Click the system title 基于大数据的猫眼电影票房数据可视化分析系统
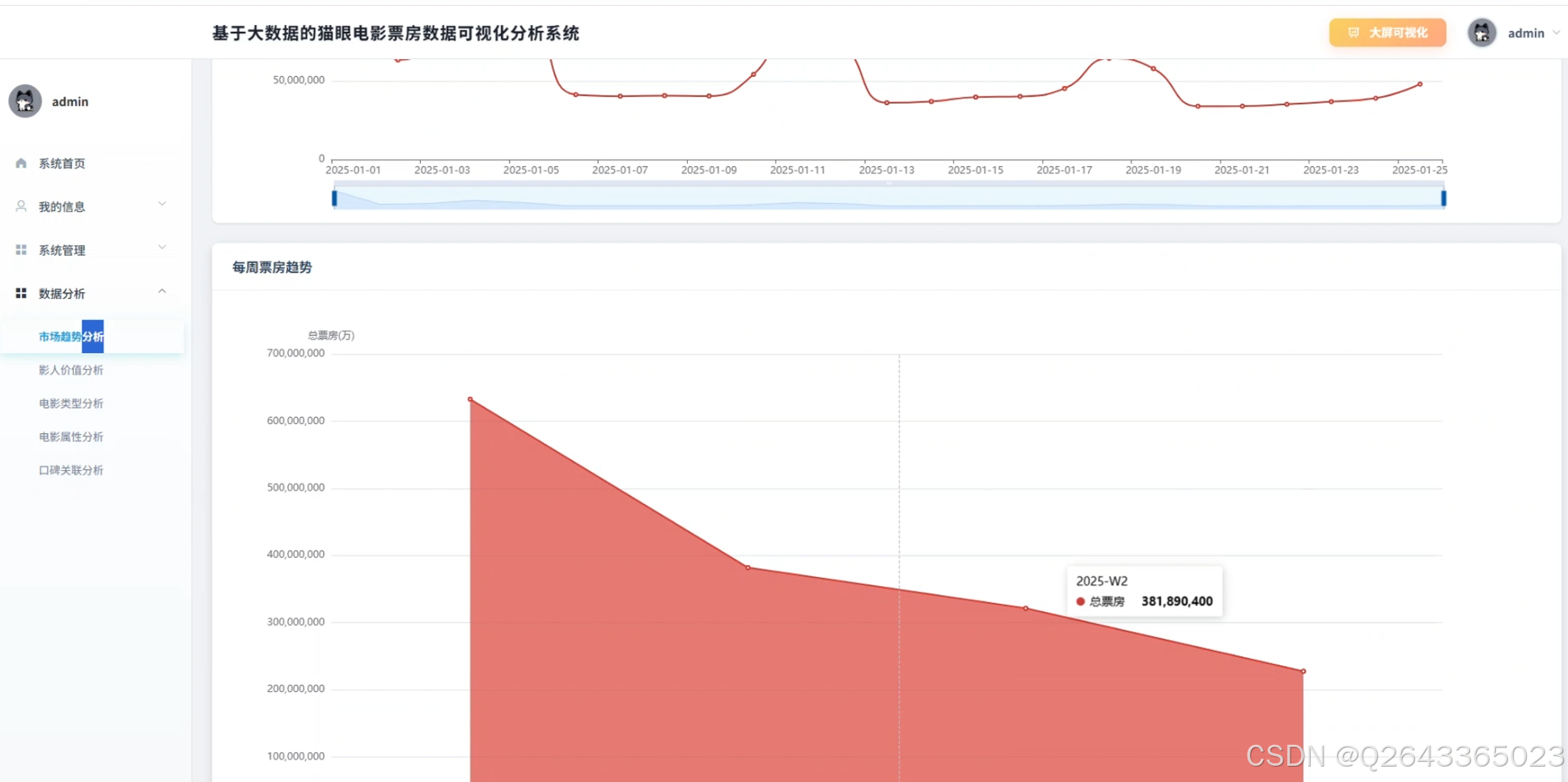 click(x=396, y=33)
